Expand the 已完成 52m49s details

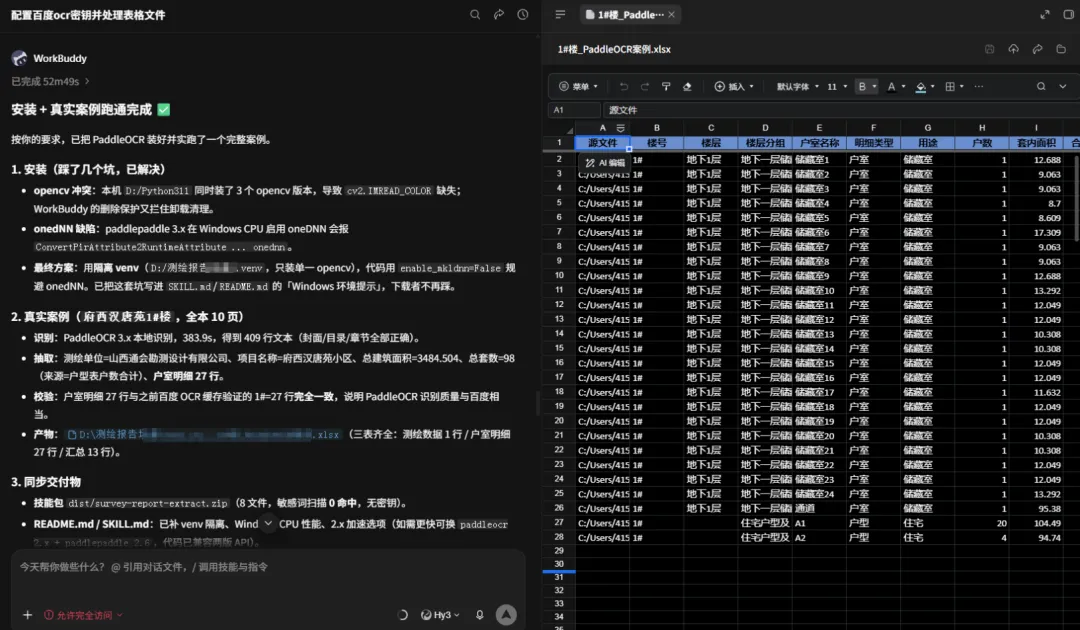pos(50,81)
